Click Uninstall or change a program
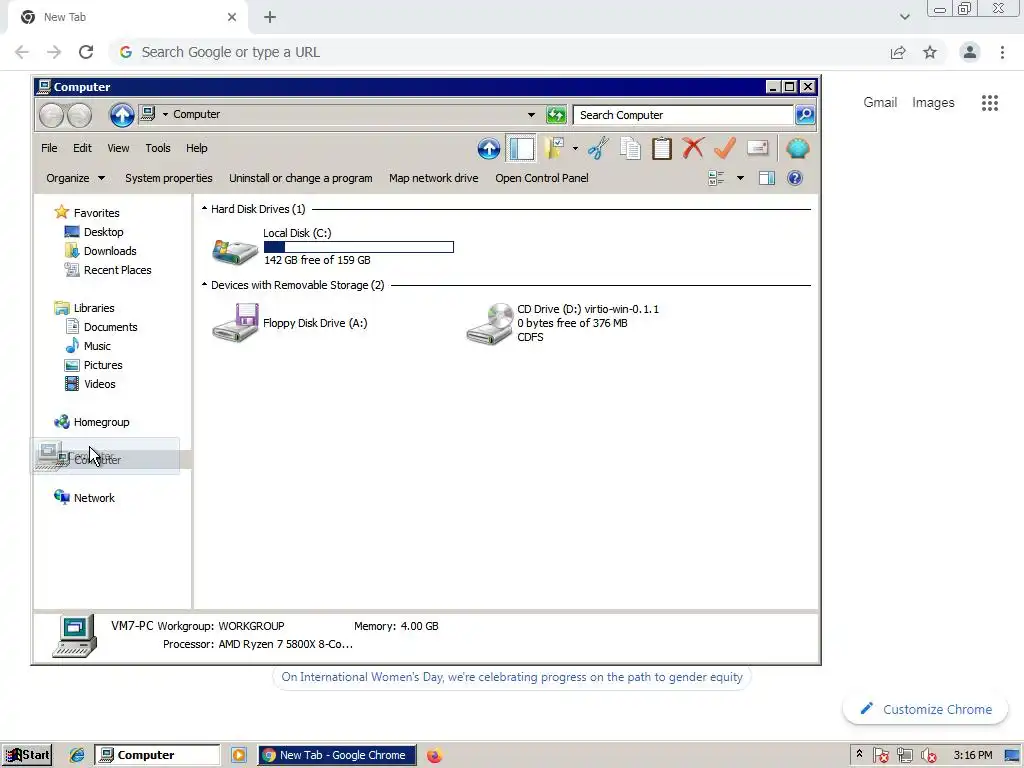Image resolution: width=1024 pixels, height=768 pixels. pos(300,178)
